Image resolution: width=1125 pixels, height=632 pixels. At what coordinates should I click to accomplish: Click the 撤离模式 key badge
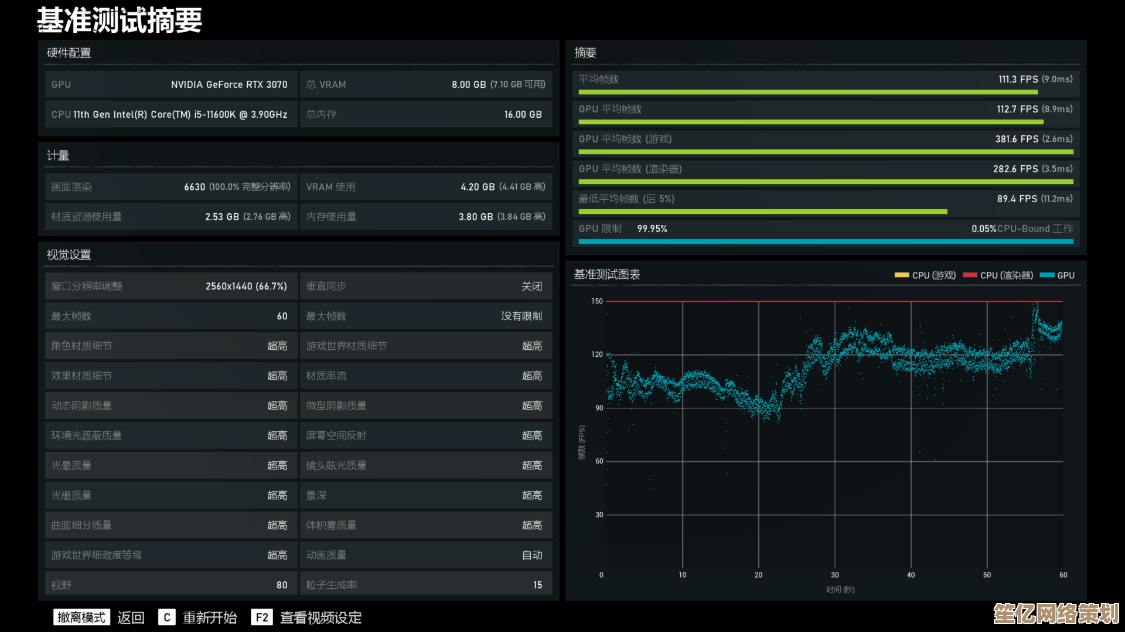[81, 617]
